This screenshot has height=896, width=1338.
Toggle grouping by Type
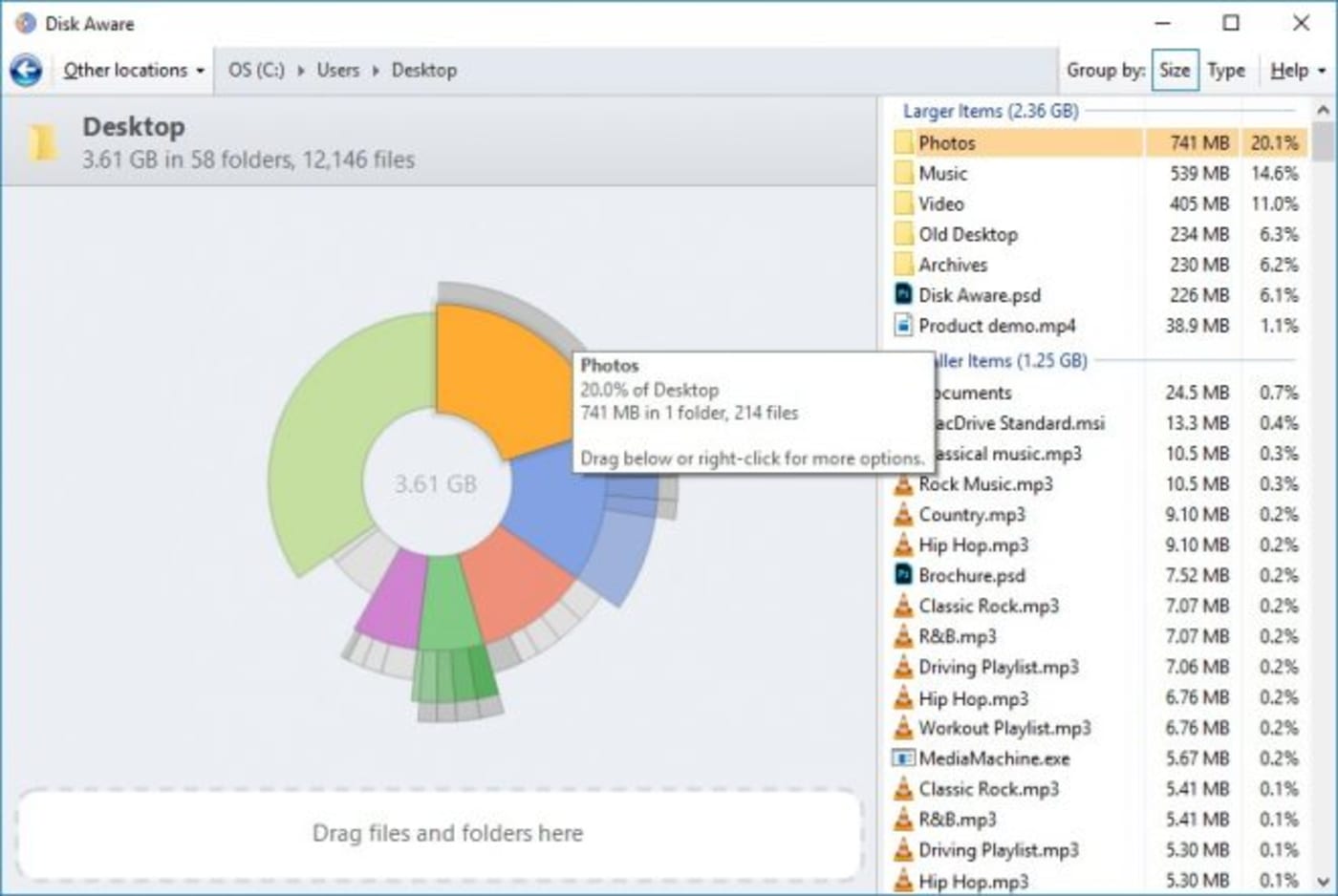[1225, 70]
